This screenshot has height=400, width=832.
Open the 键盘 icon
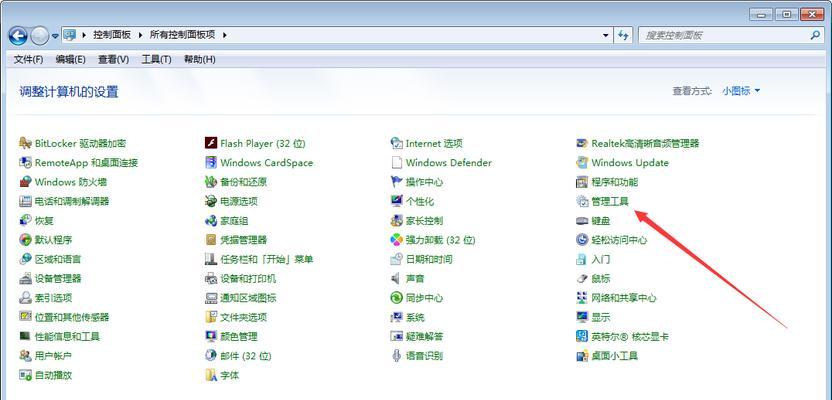coord(582,221)
